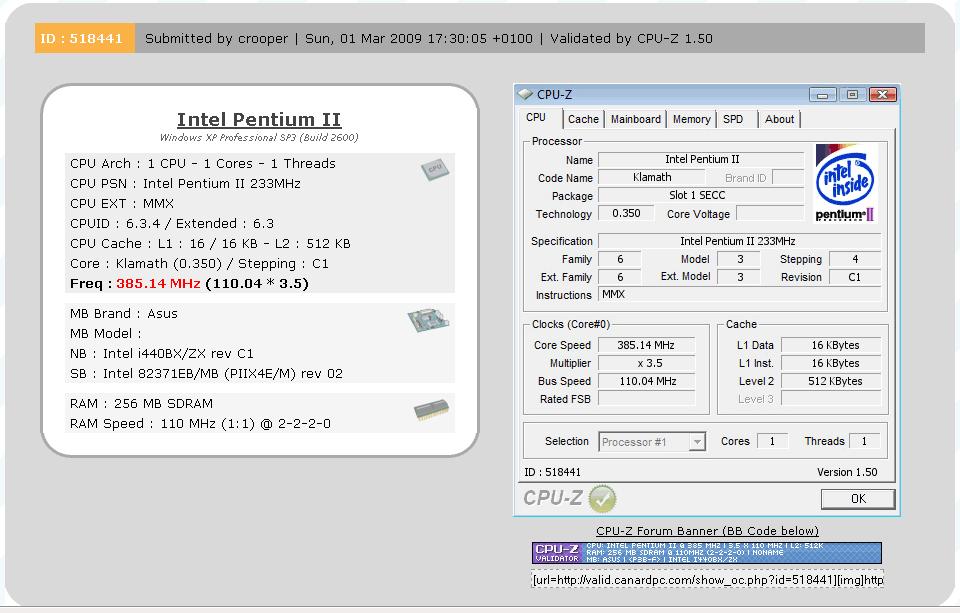This screenshot has width=960, height=613.
Task: Click the RAM Speed : 110 MHz line
Action: coord(200,424)
